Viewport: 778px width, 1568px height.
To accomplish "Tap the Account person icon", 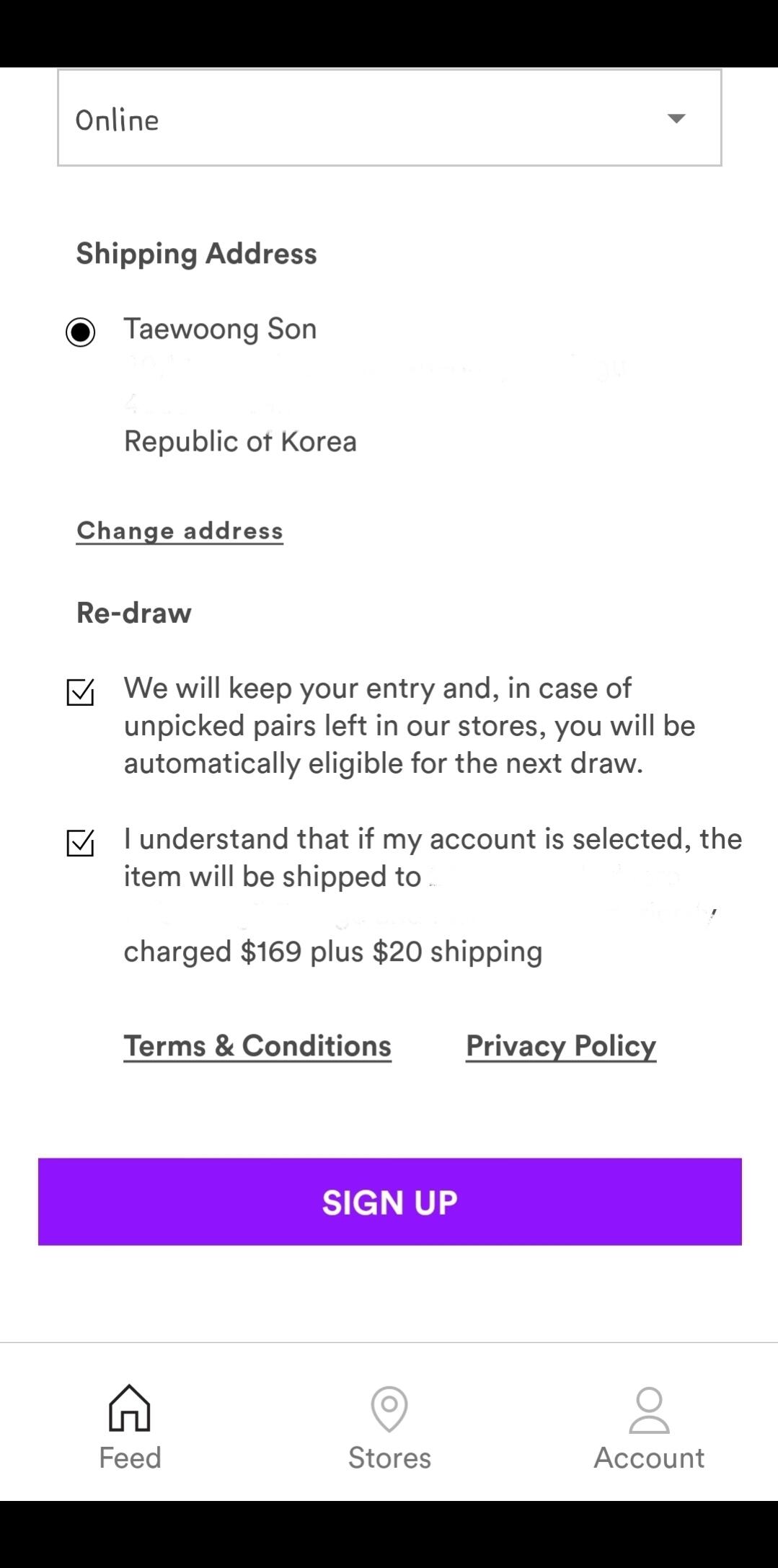I will click(x=649, y=1409).
